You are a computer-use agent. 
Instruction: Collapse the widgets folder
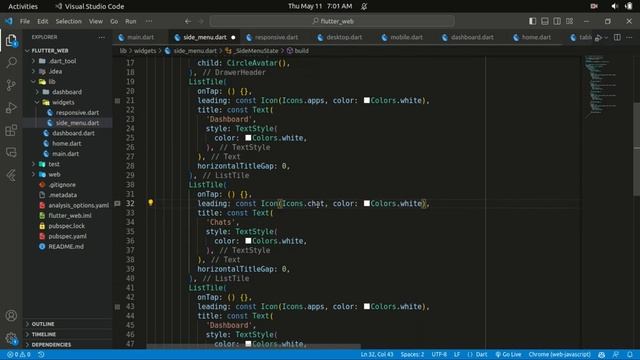click(37, 102)
